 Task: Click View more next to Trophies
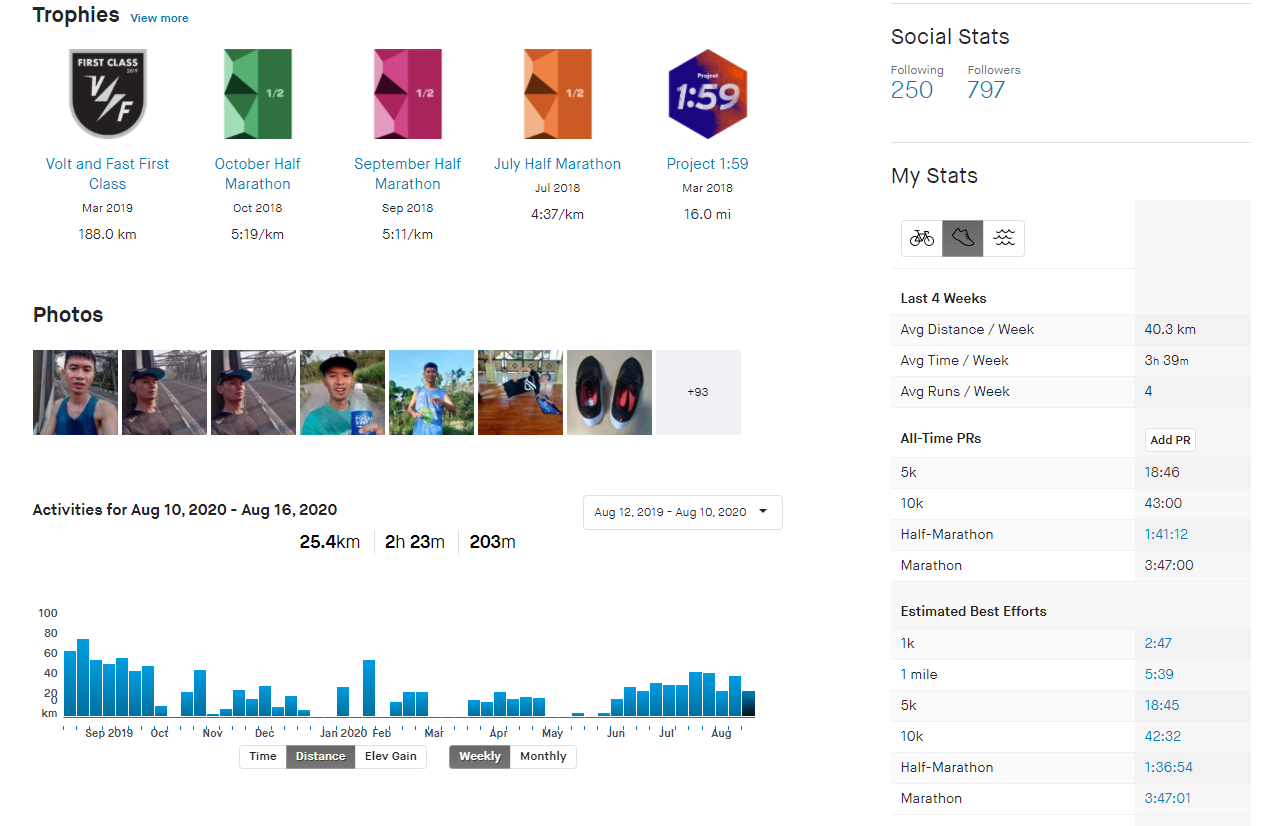click(x=159, y=18)
